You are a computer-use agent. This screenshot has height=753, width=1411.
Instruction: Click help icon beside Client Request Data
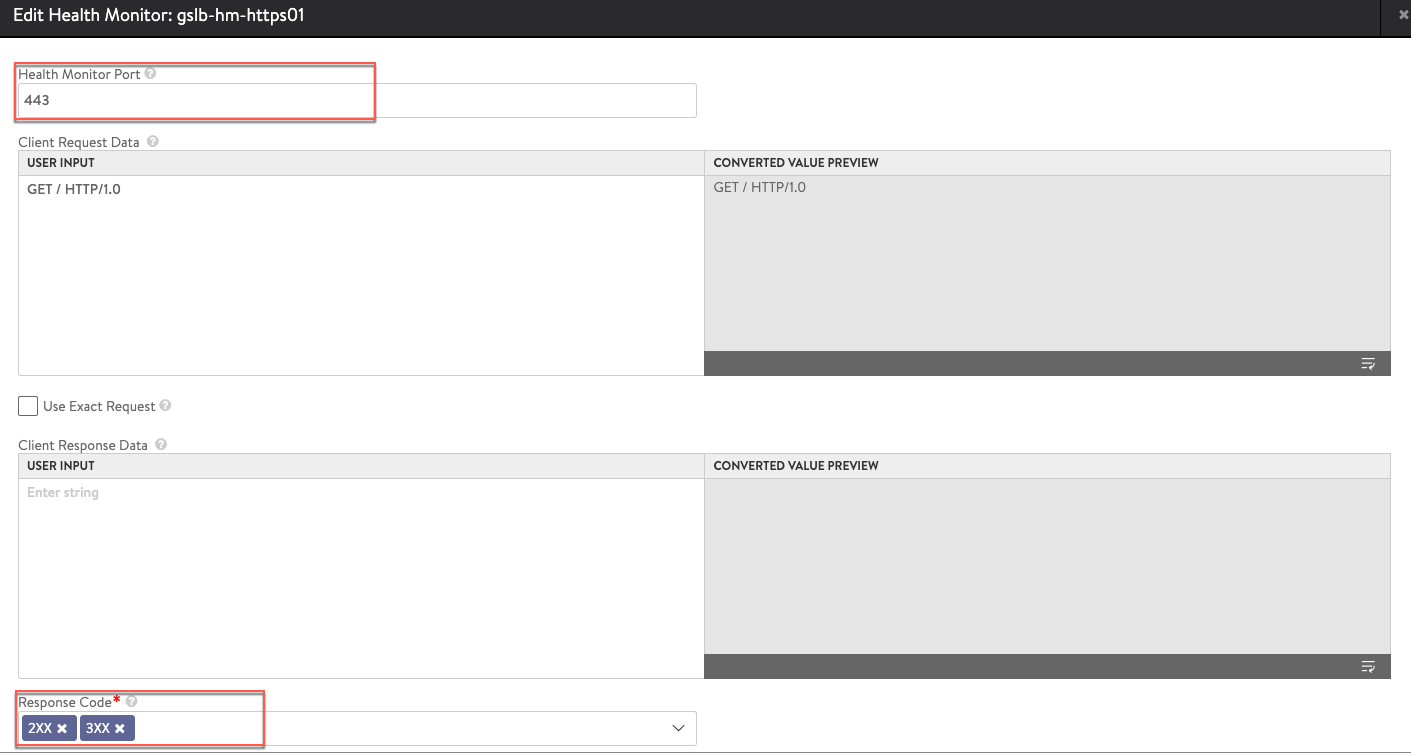[x=152, y=142]
